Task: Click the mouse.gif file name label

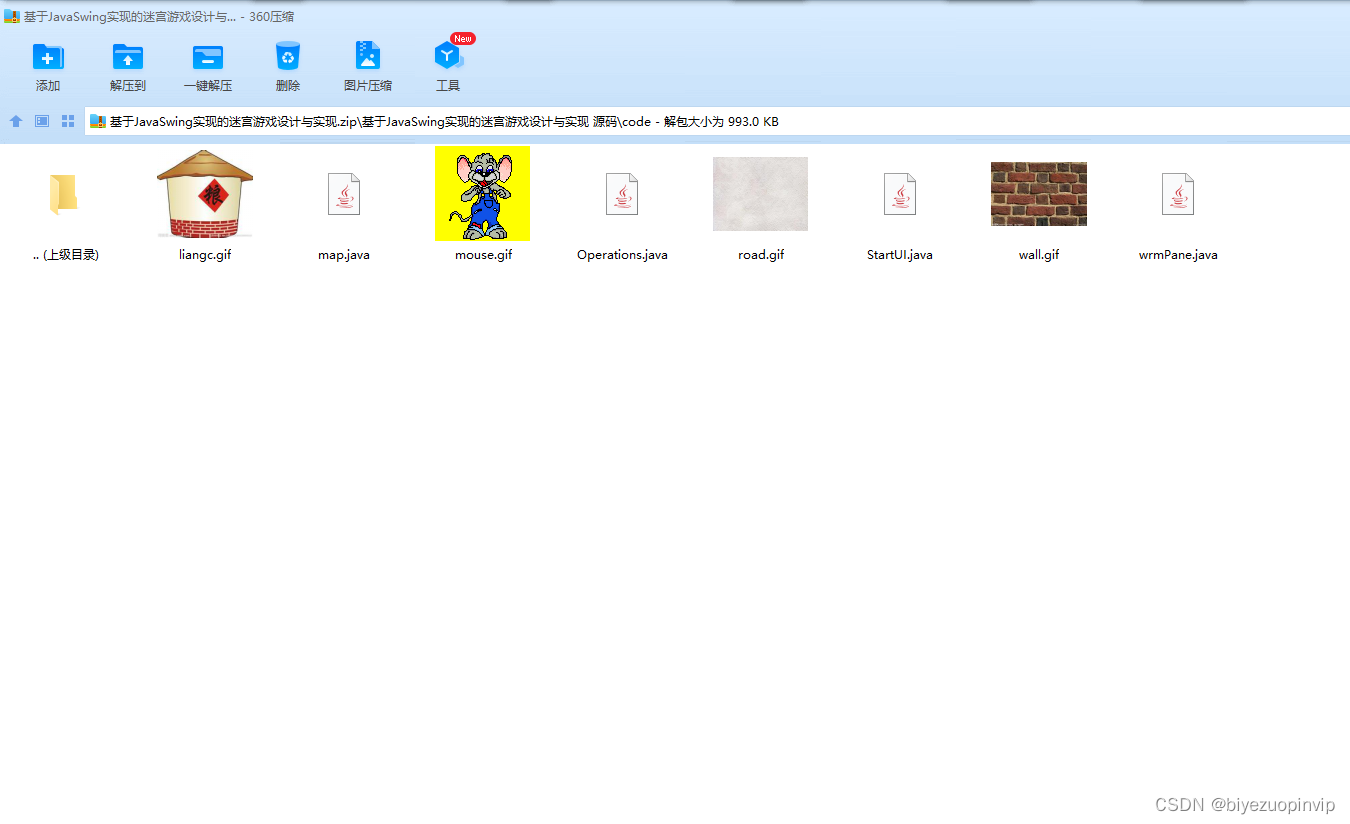Action: (483, 255)
